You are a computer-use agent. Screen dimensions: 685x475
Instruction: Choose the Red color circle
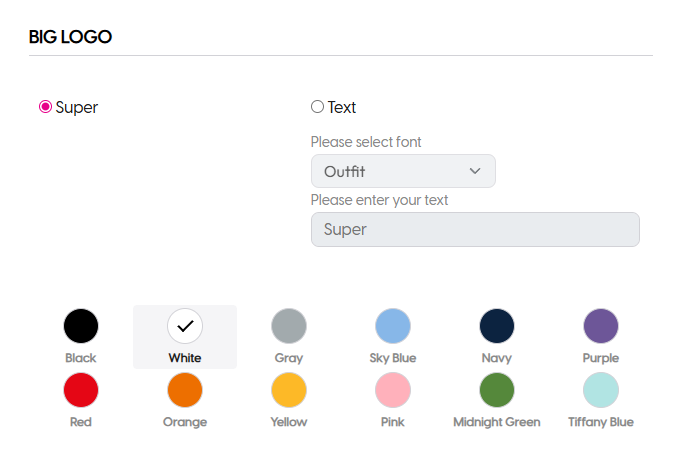pos(81,390)
